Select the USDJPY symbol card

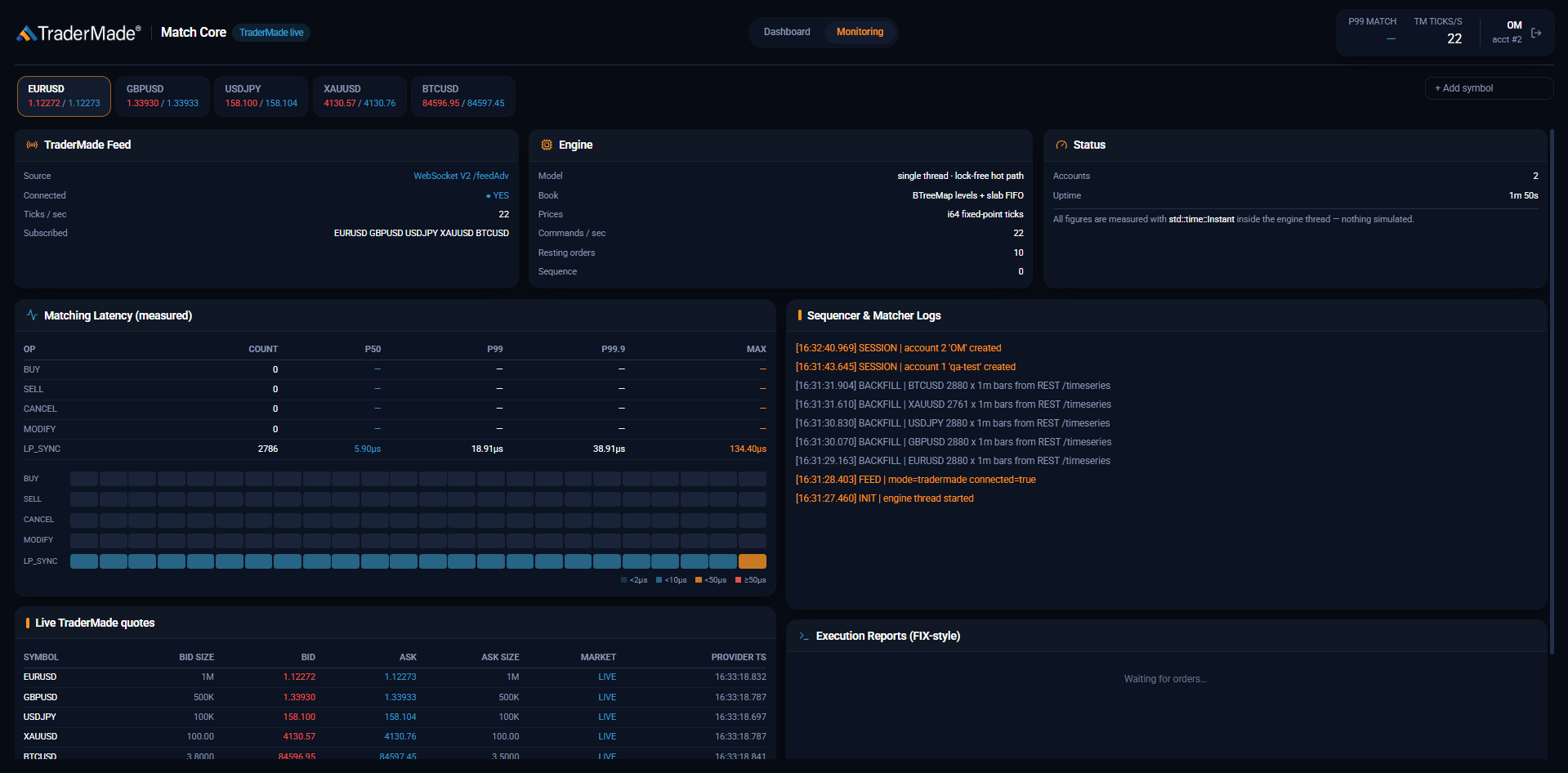[261, 96]
